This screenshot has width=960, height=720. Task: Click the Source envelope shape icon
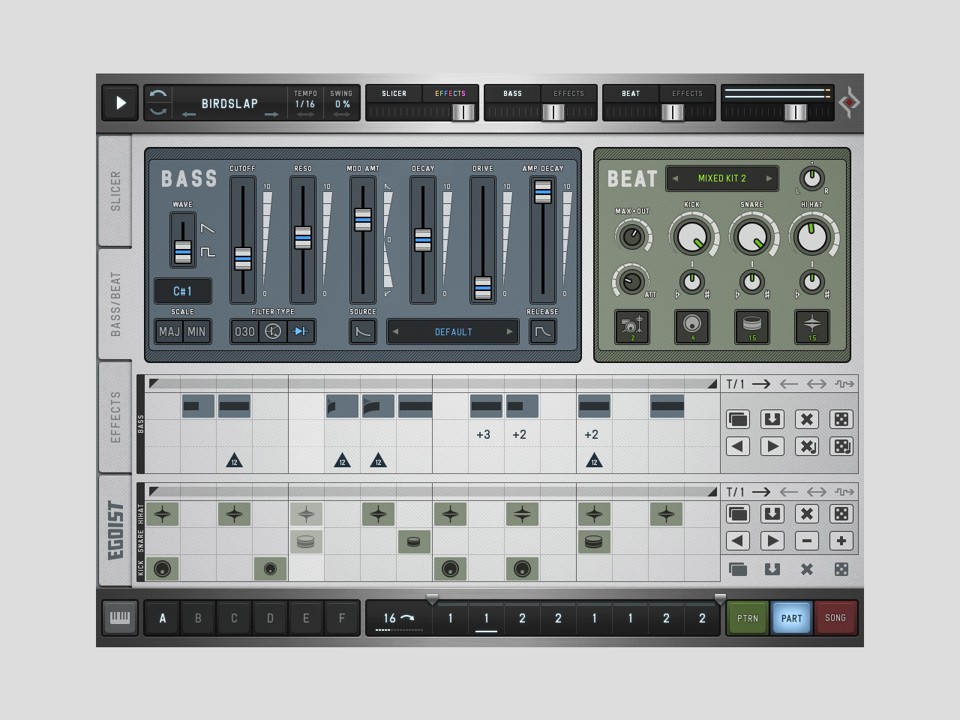point(362,332)
